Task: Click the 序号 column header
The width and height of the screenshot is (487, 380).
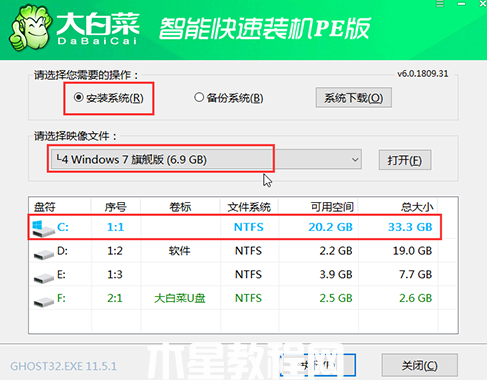Action: click(115, 207)
